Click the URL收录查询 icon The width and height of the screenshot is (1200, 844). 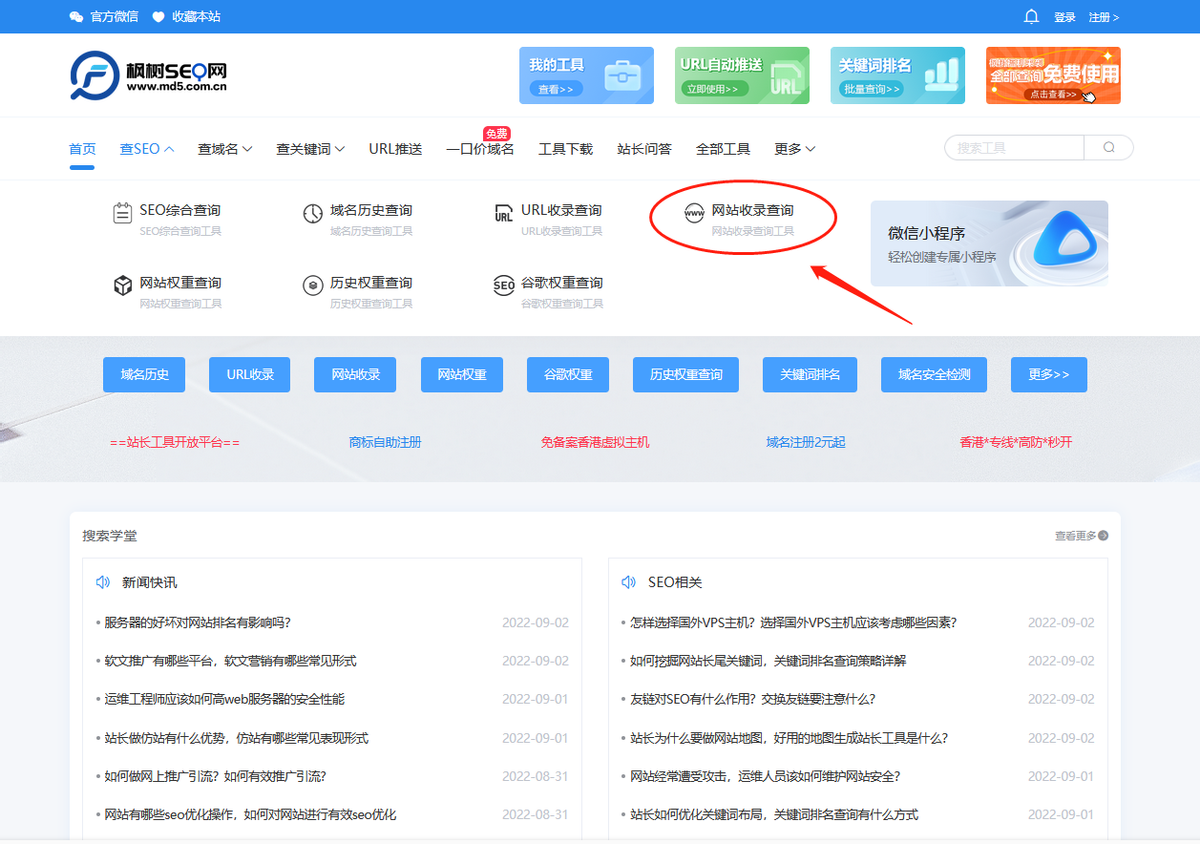504,213
